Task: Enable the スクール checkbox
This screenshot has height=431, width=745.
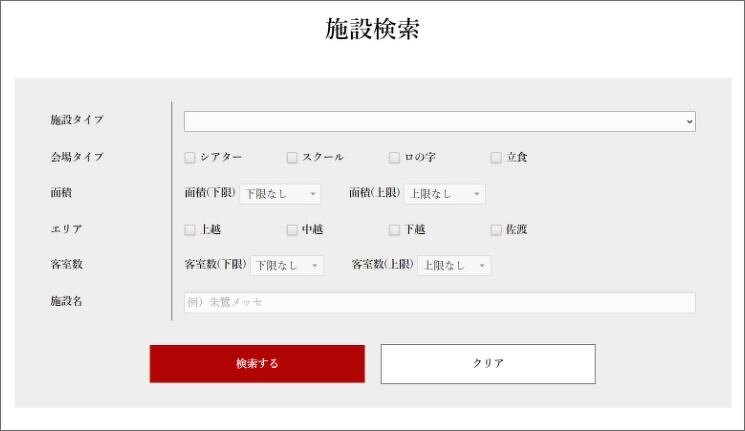Action: [292, 157]
